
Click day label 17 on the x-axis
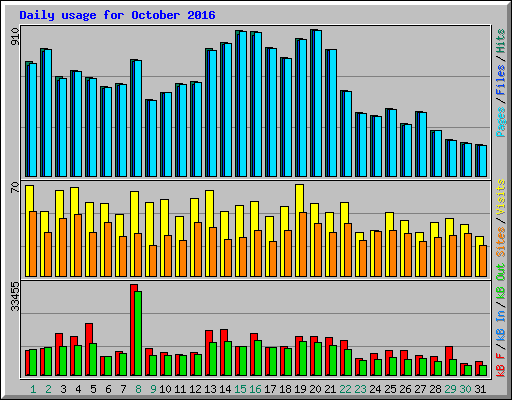(x=270, y=389)
